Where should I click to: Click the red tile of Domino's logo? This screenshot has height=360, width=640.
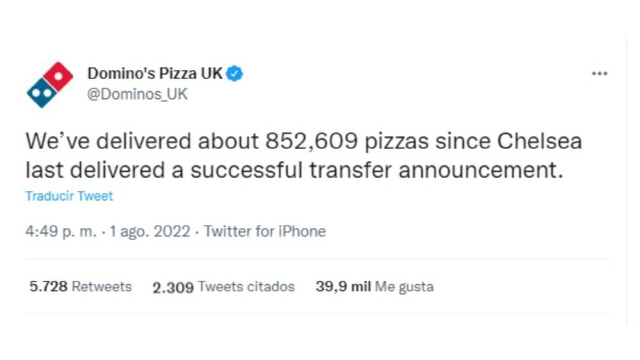[x=58, y=76]
